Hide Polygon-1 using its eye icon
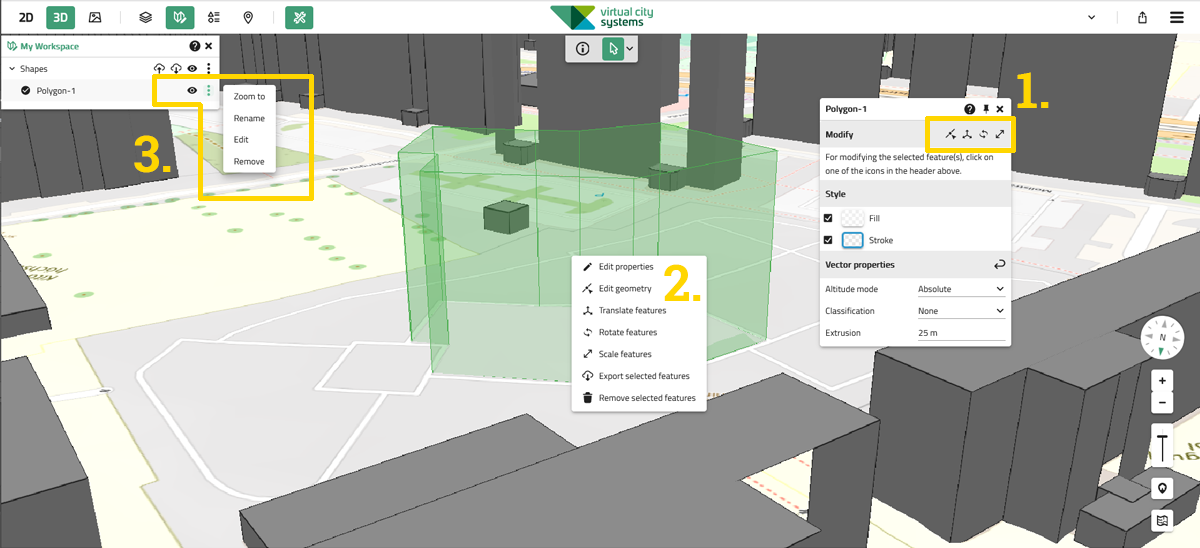The width and height of the screenshot is (1200, 548). 191,91
